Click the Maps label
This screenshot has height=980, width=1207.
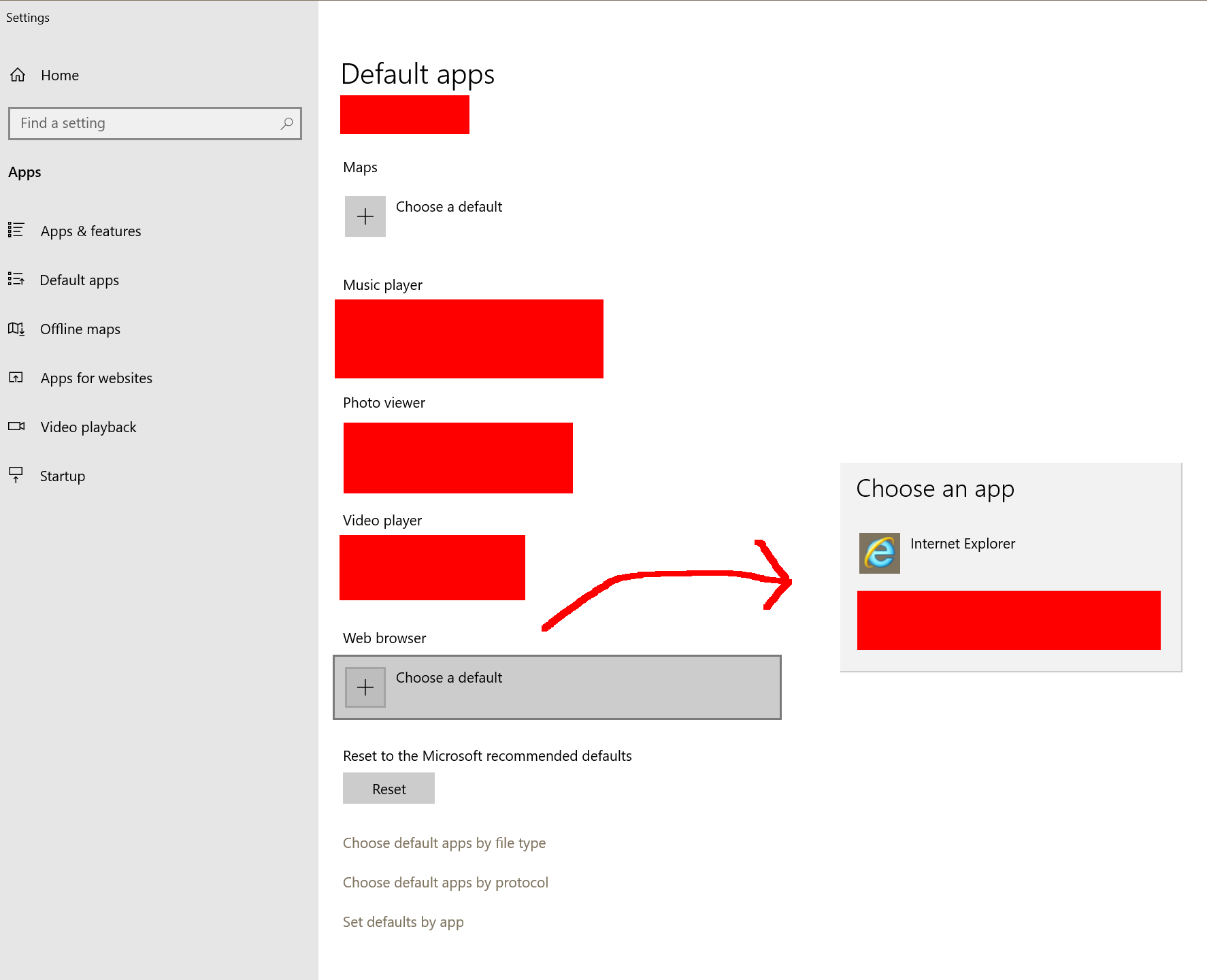(x=360, y=167)
